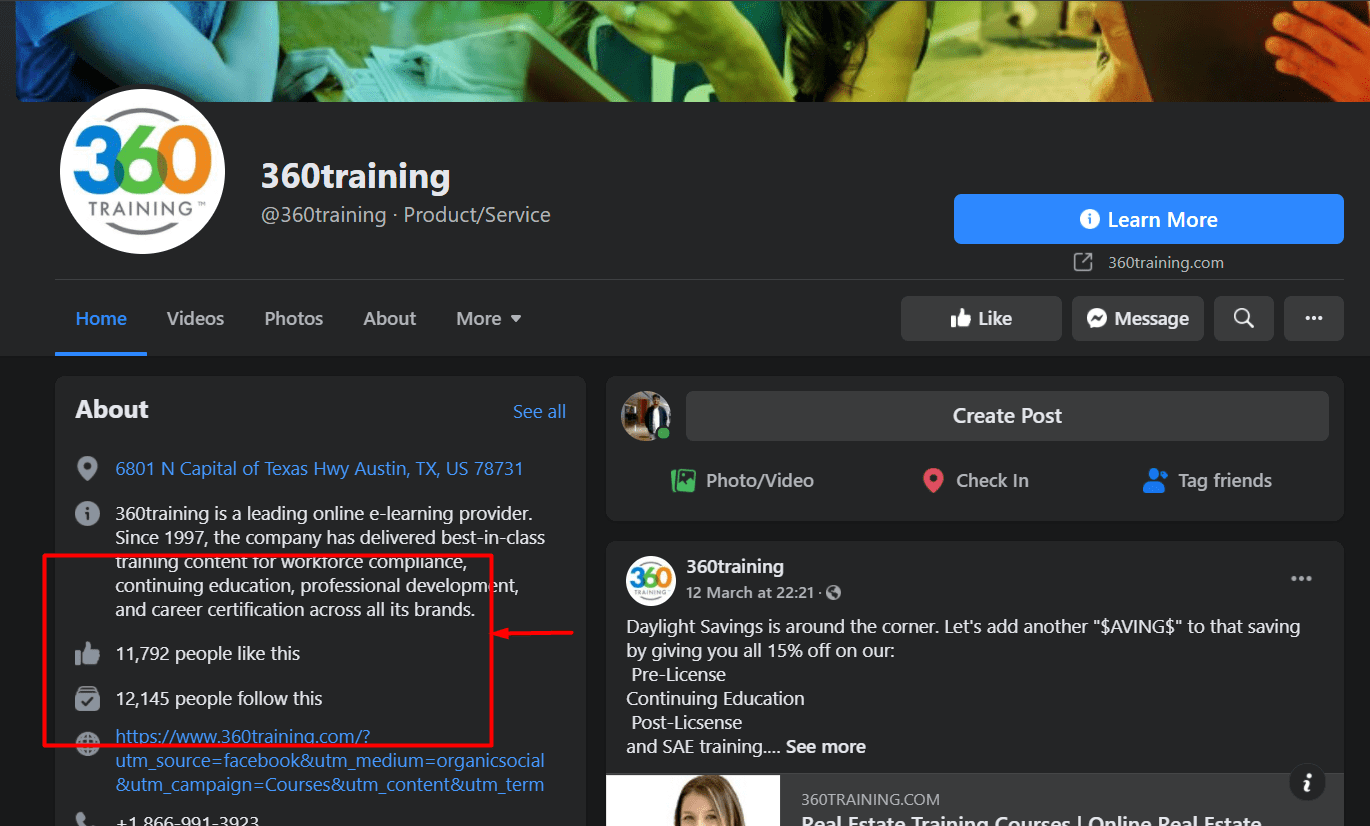Image resolution: width=1370 pixels, height=826 pixels.
Task: Click the external link icon beside 360training.com
Action: coord(1083,262)
